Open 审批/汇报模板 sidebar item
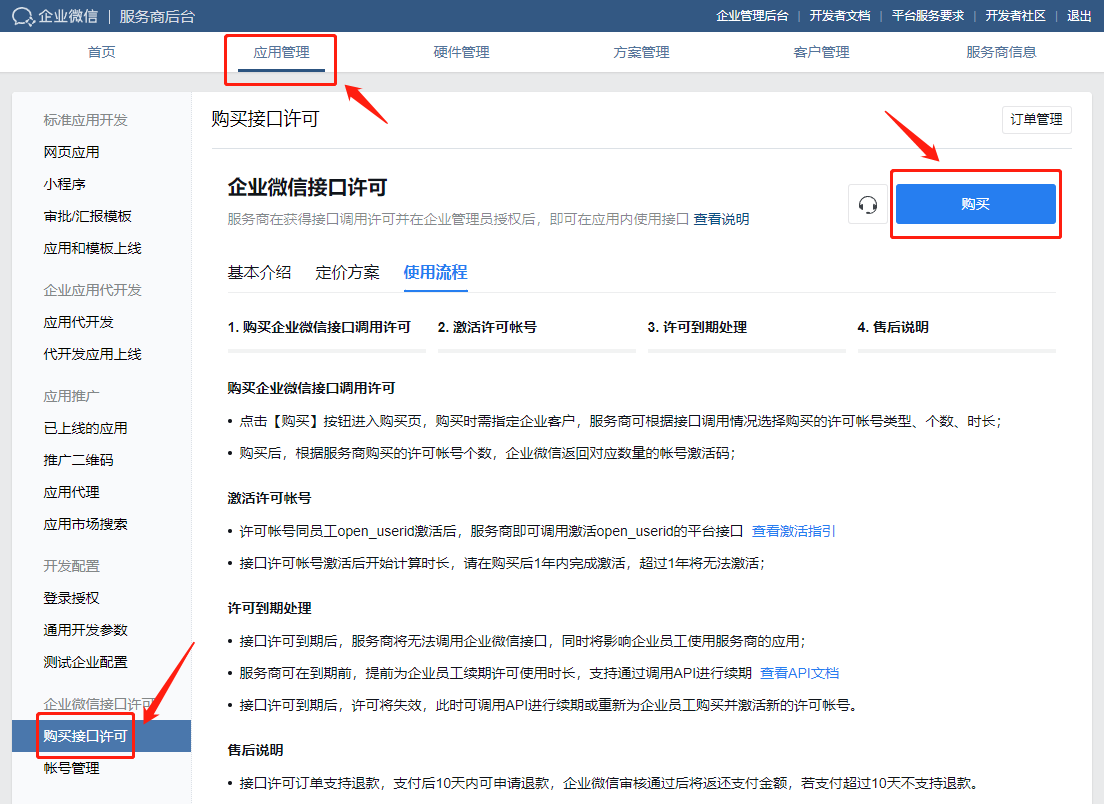The height and width of the screenshot is (804, 1104). (87, 216)
